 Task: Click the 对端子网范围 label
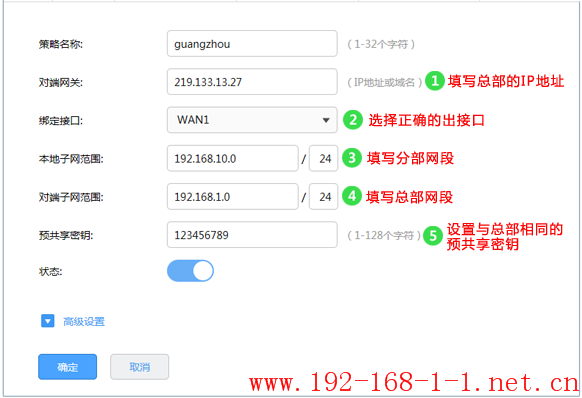71,197
